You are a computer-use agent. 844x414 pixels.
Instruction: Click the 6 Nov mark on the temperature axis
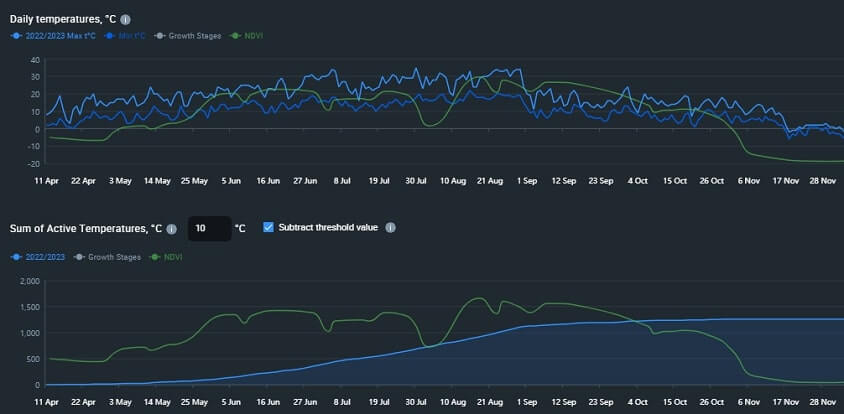[x=748, y=181]
